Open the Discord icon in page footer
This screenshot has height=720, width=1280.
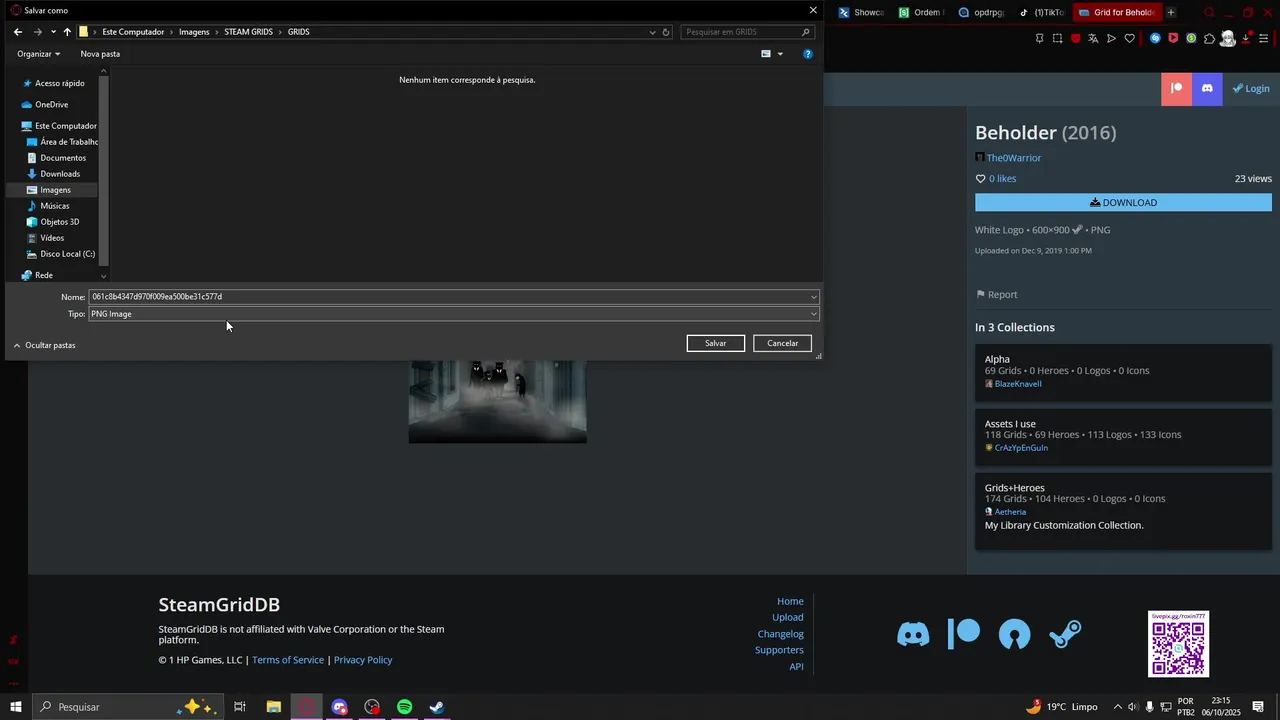913,634
